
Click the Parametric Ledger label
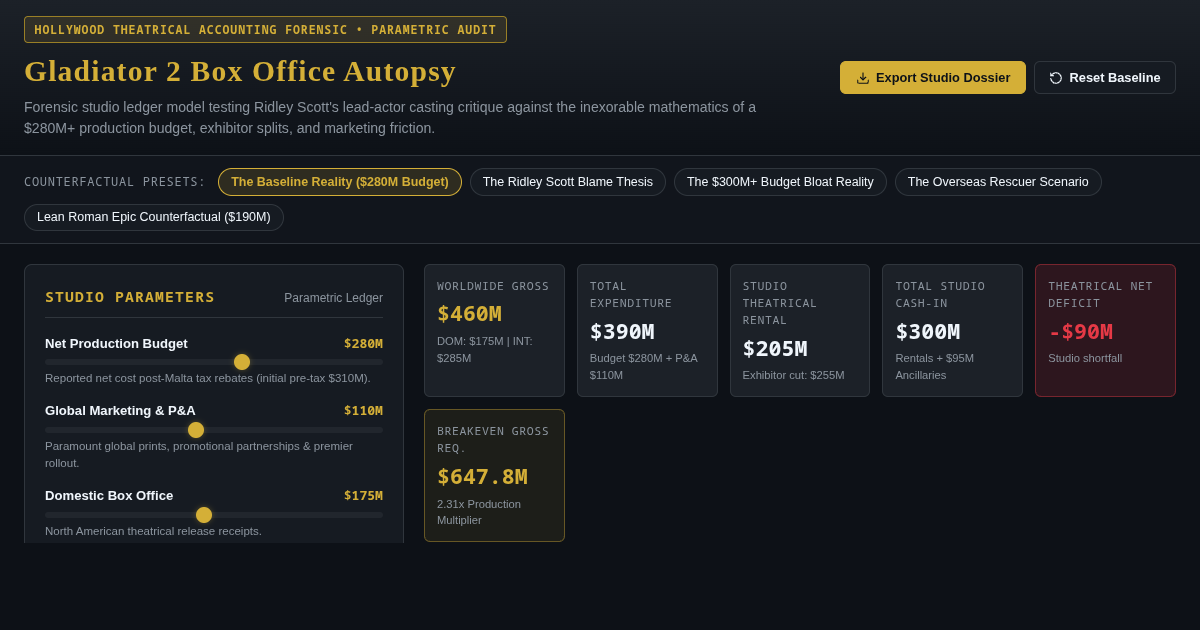pos(333,298)
